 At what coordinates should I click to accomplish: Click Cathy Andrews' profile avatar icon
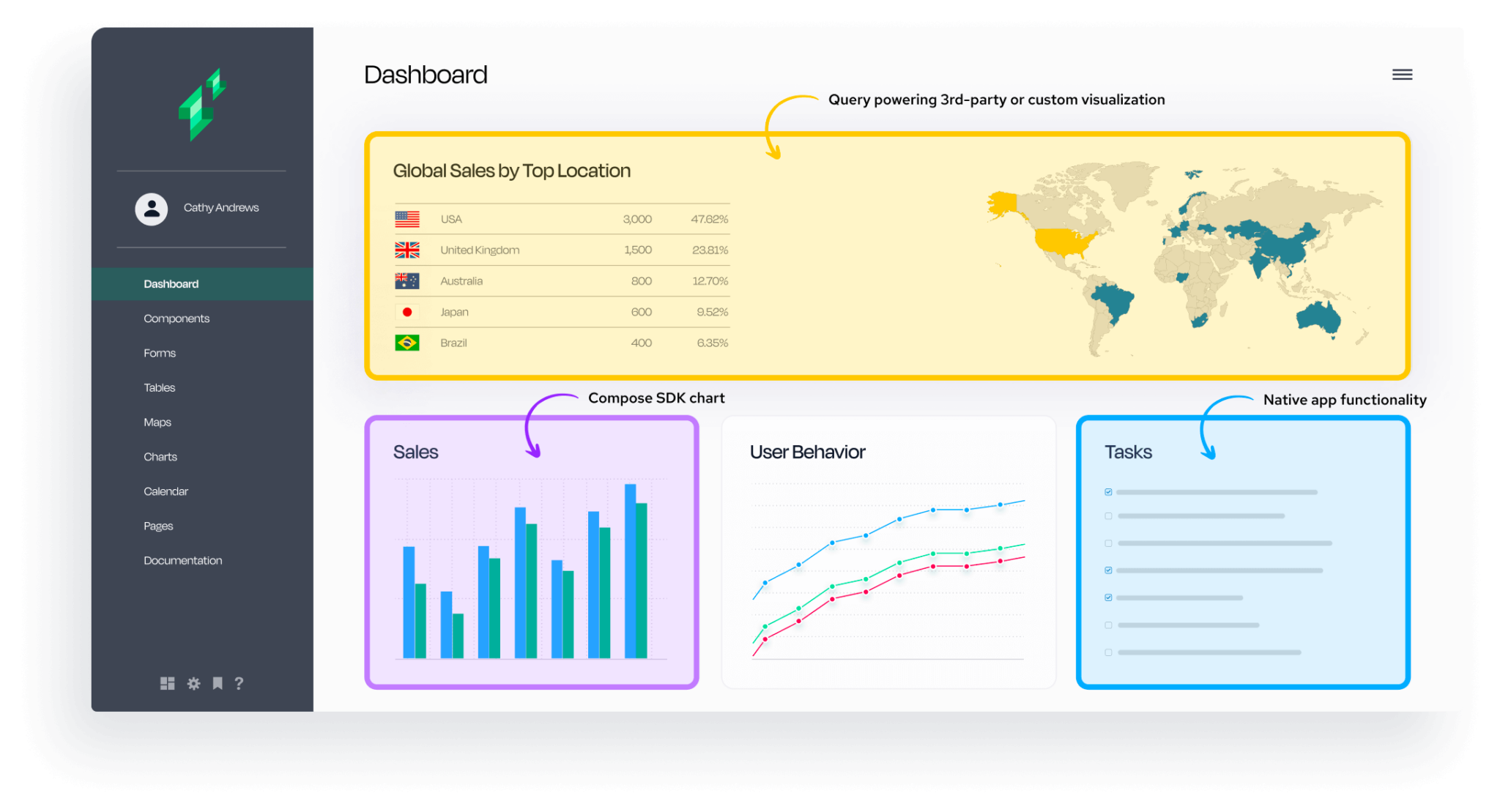click(152, 208)
